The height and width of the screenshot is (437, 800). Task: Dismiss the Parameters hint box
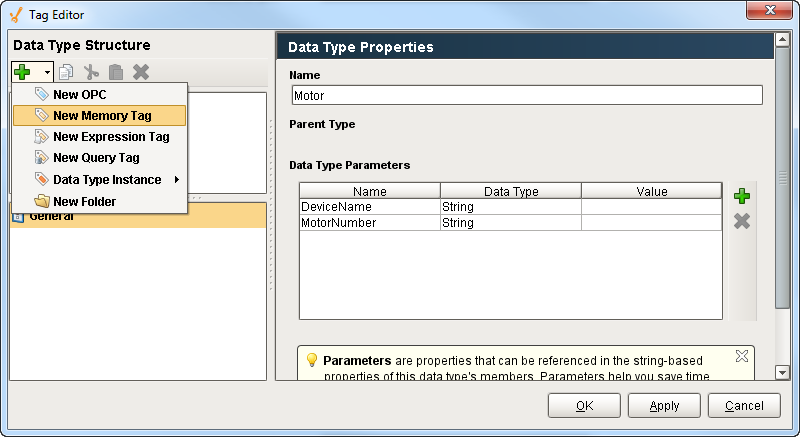[741, 356]
